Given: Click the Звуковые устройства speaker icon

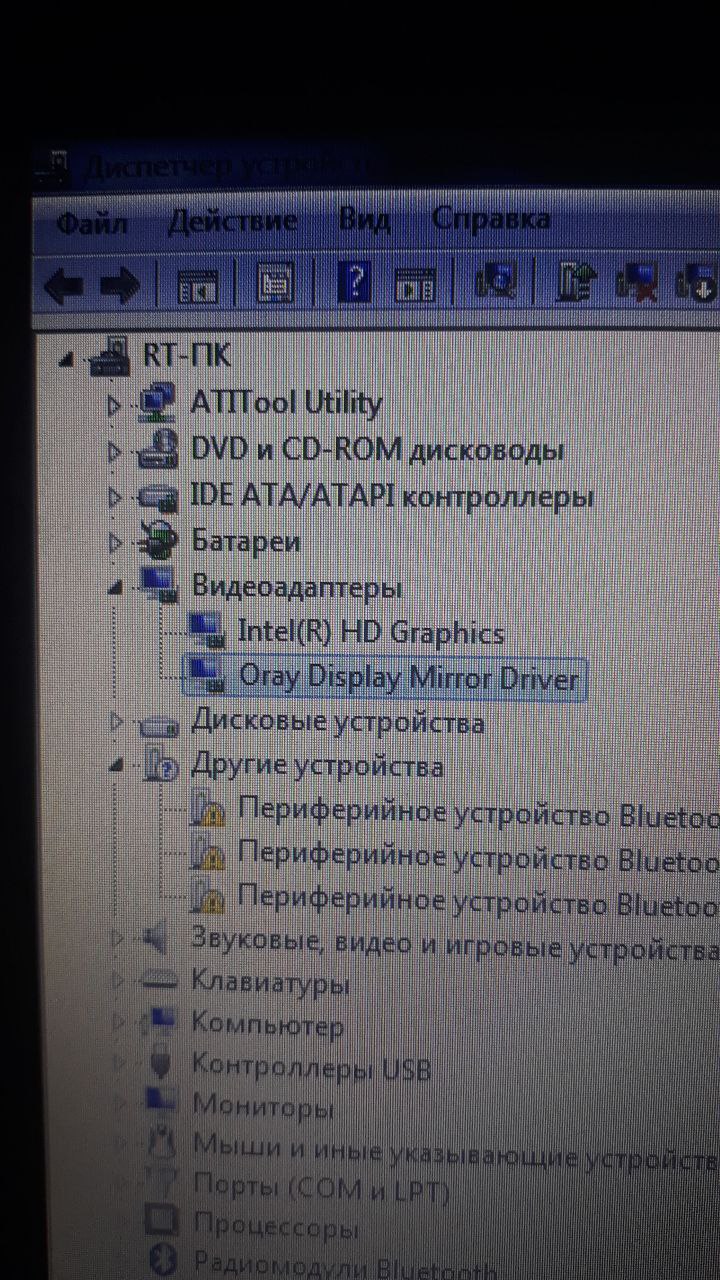Looking at the screenshot, I should [x=156, y=939].
